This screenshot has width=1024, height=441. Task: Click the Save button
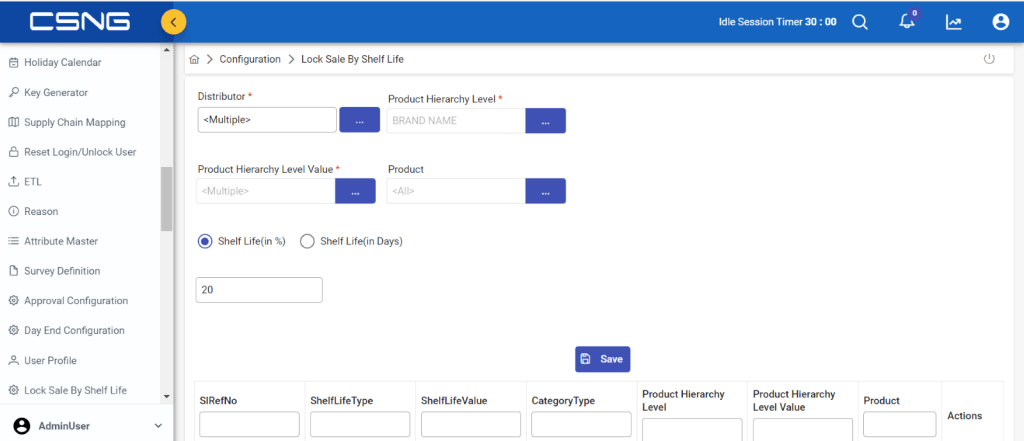click(602, 359)
